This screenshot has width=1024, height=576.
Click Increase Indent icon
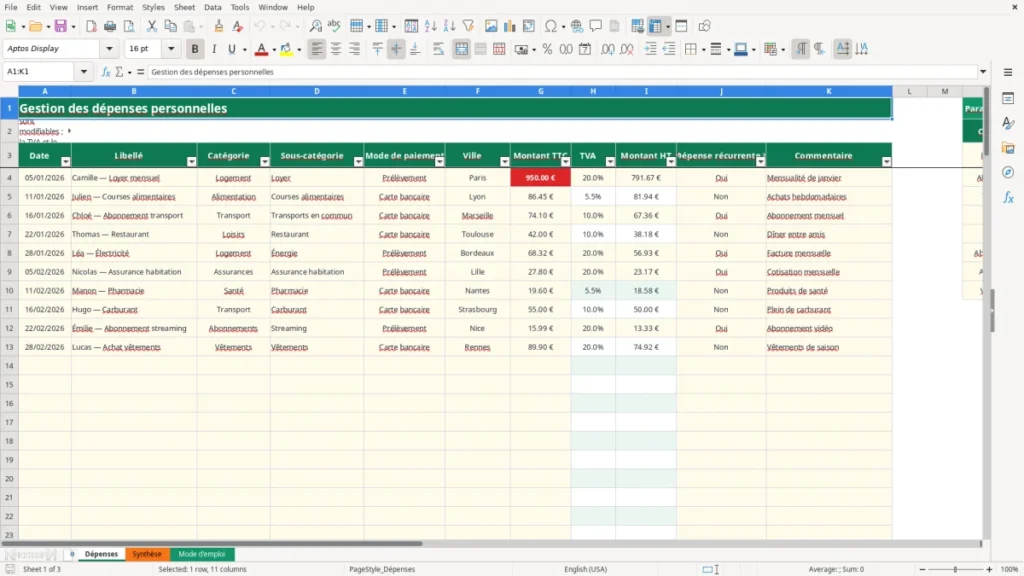650,49
